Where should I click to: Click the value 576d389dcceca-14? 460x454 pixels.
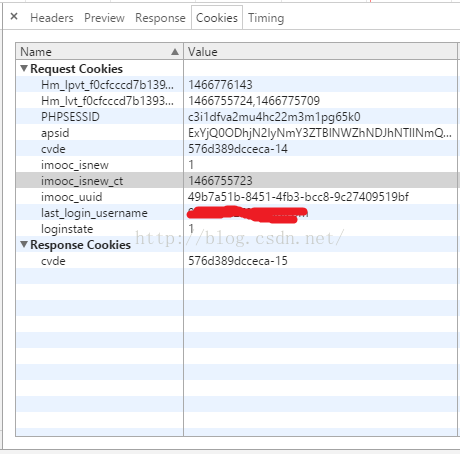pyautogui.click(x=238, y=149)
